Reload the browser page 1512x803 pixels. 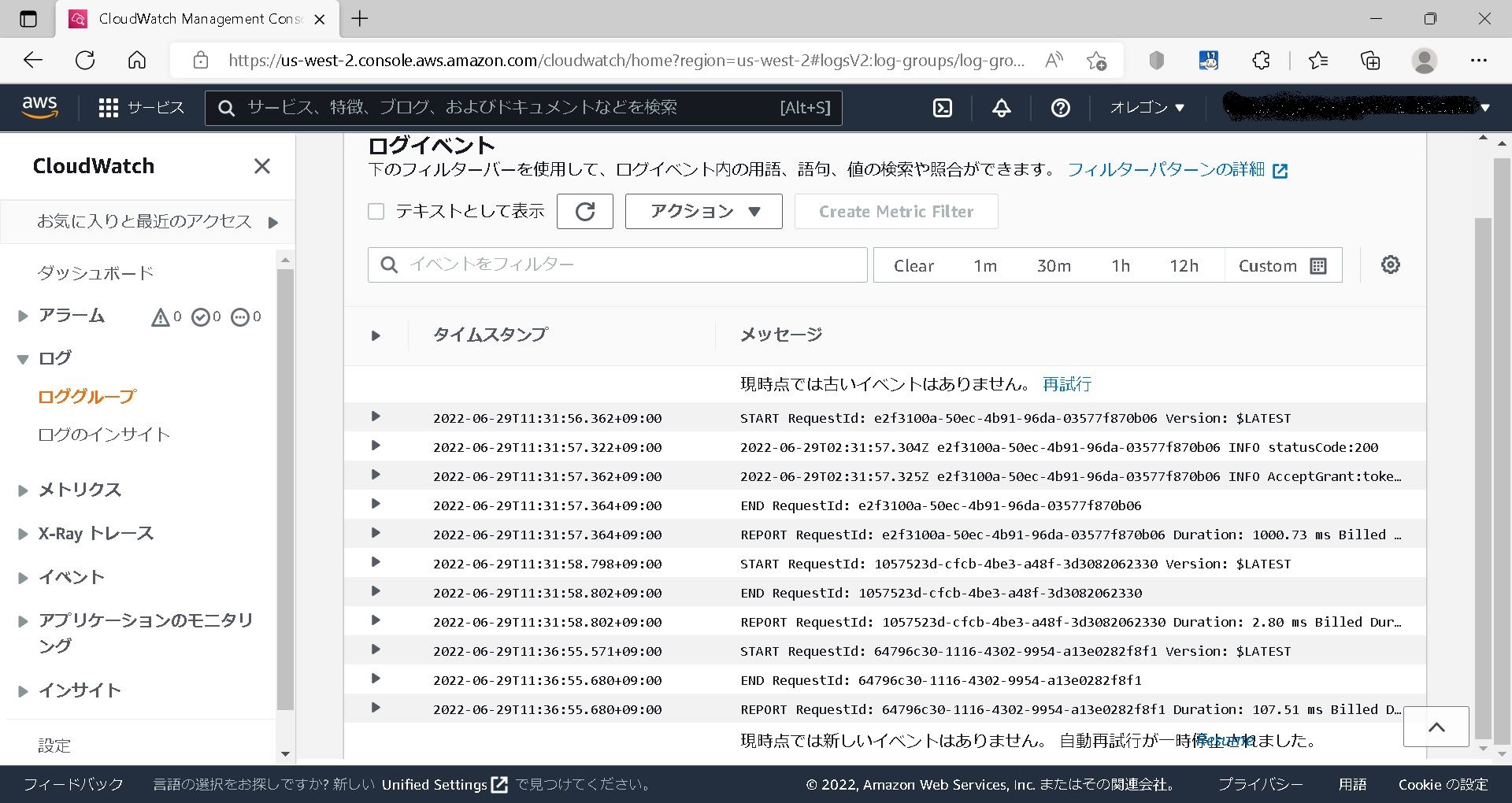pos(85,60)
